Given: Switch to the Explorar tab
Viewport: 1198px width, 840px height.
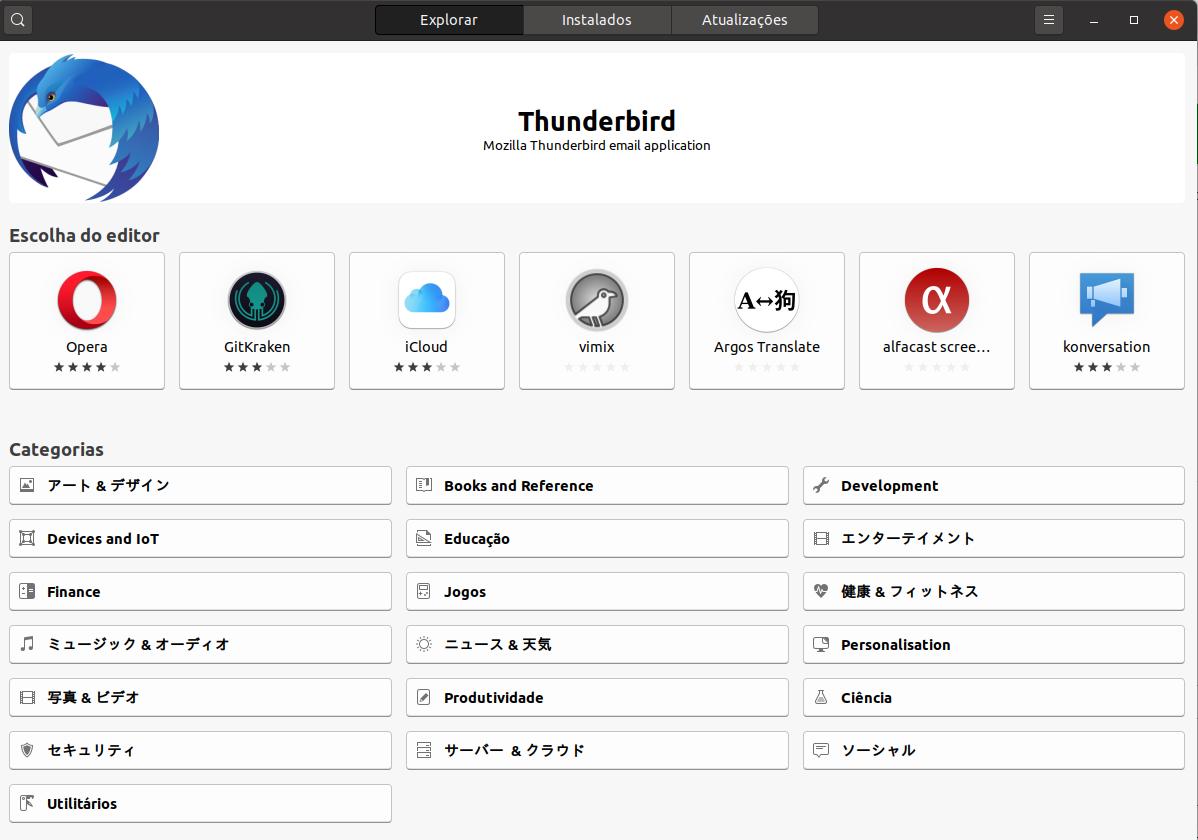Looking at the screenshot, I should pyautogui.click(x=449, y=20).
